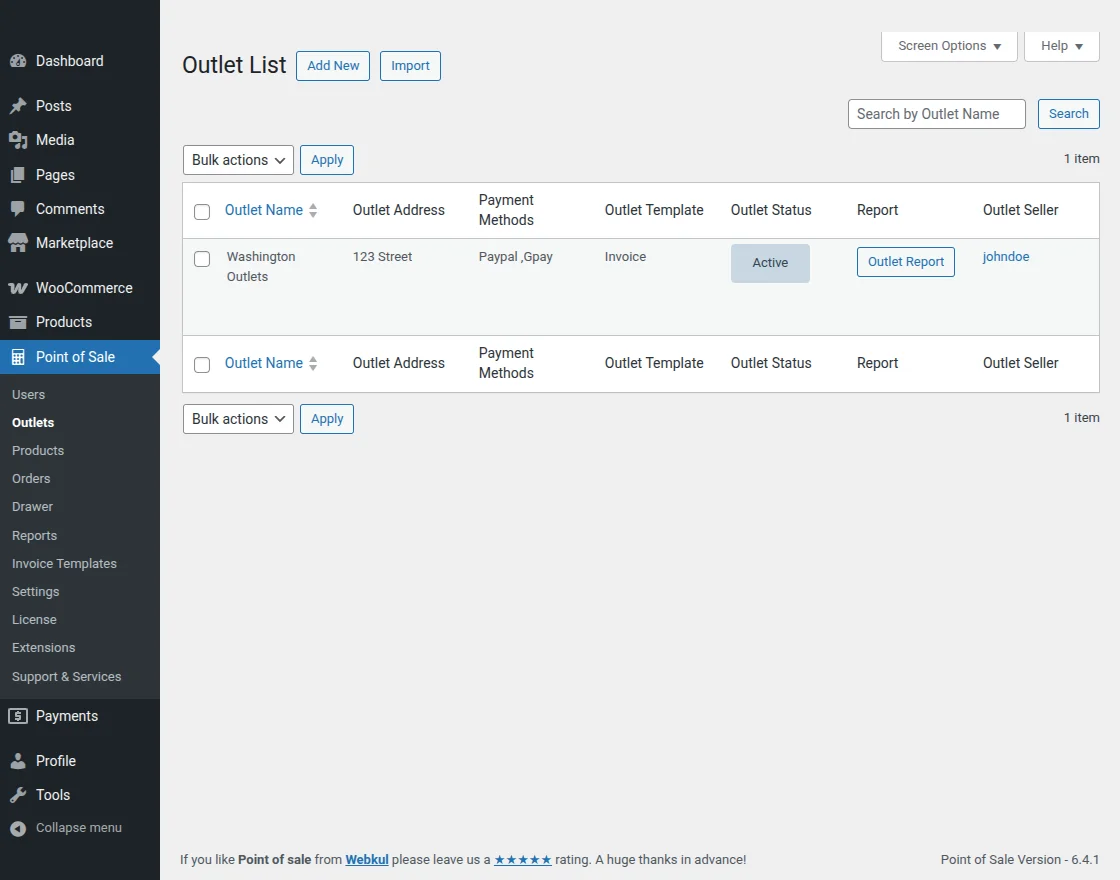
Task: Click the Paypal ,Gpay payment cell
Action: (516, 256)
